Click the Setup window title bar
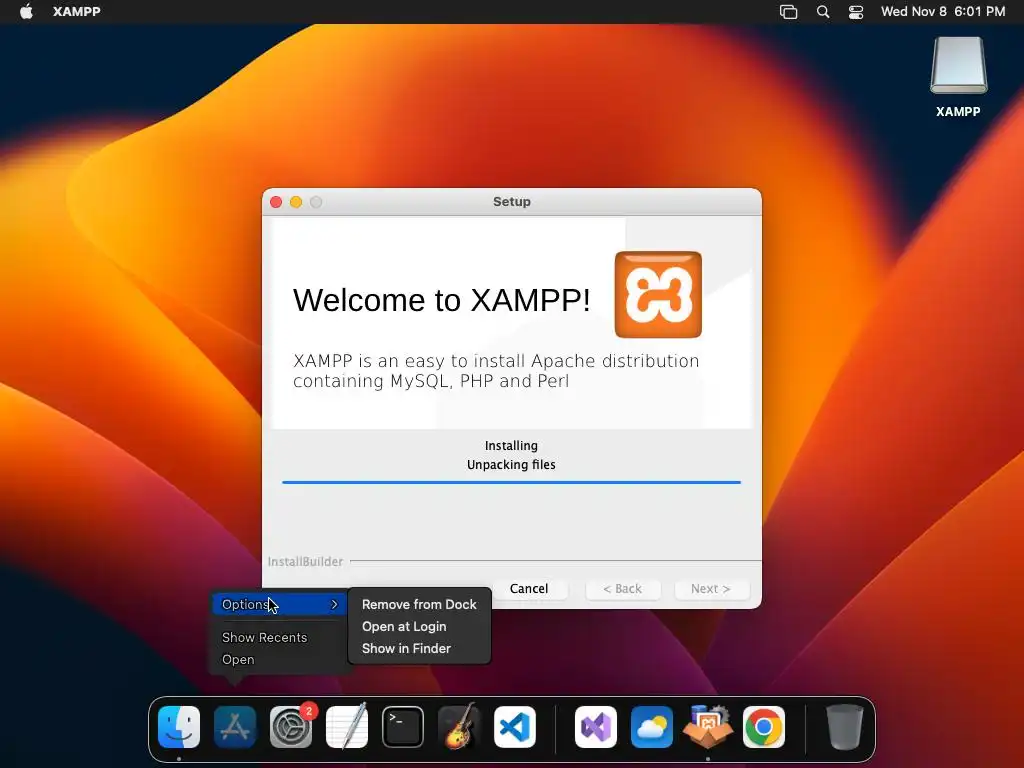This screenshot has height=768, width=1024. point(511,202)
